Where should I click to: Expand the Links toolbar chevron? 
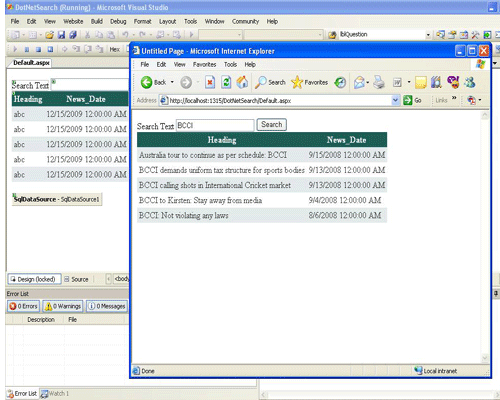[454, 98]
